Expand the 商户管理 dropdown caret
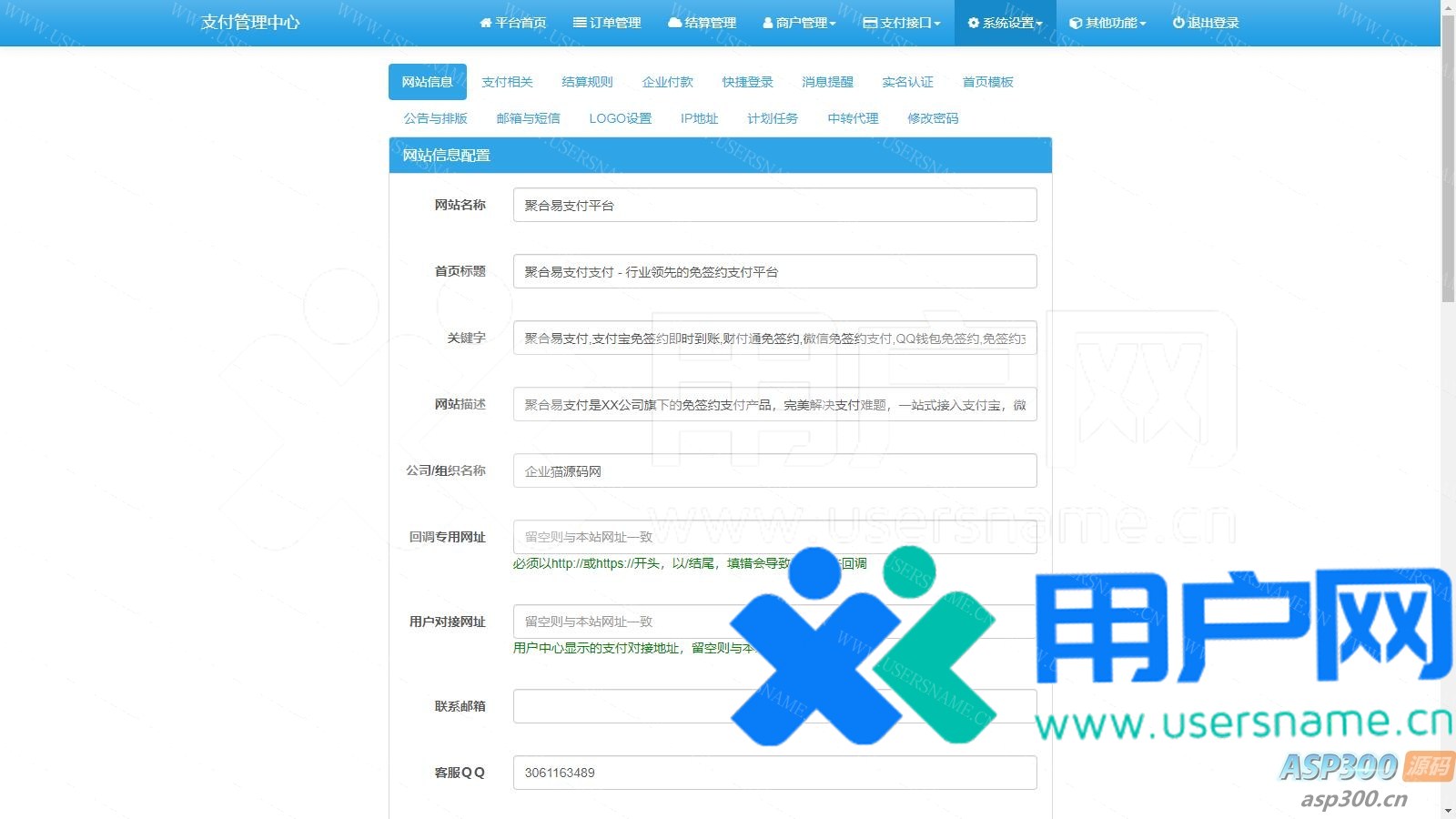 pyautogui.click(x=833, y=24)
